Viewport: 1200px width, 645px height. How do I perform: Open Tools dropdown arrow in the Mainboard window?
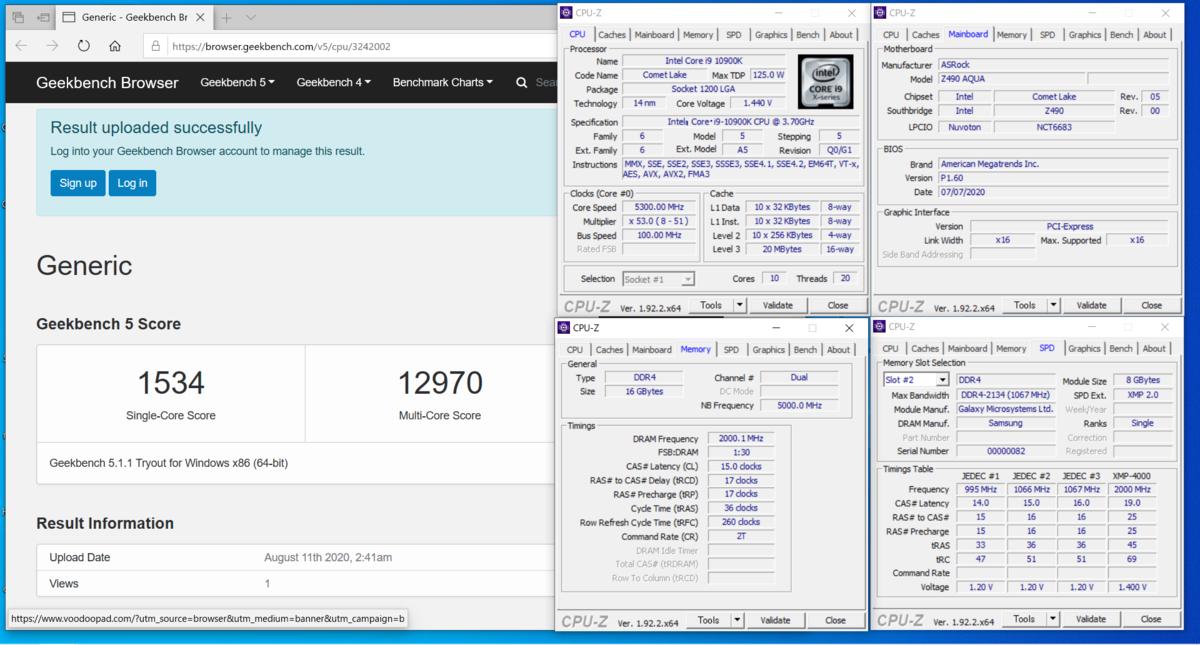(x=1053, y=305)
